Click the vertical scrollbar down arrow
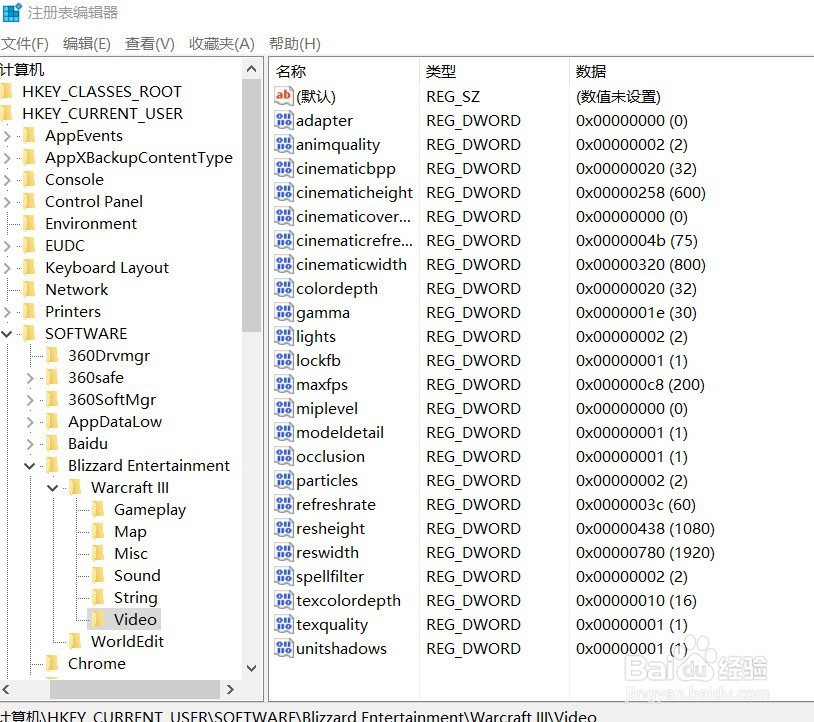 click(x=252, y=668)
